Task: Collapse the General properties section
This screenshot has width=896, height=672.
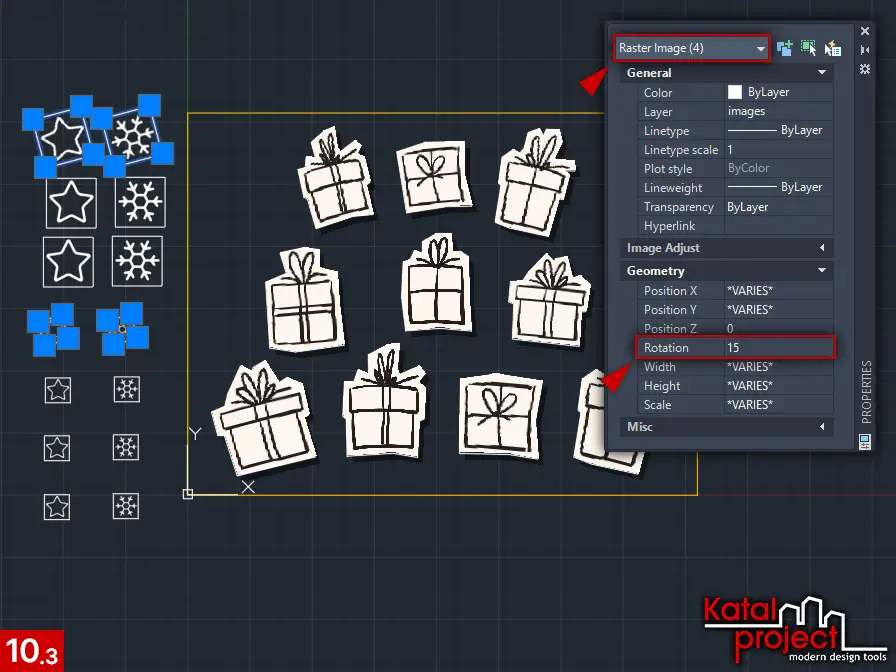Action: point(822,73)
